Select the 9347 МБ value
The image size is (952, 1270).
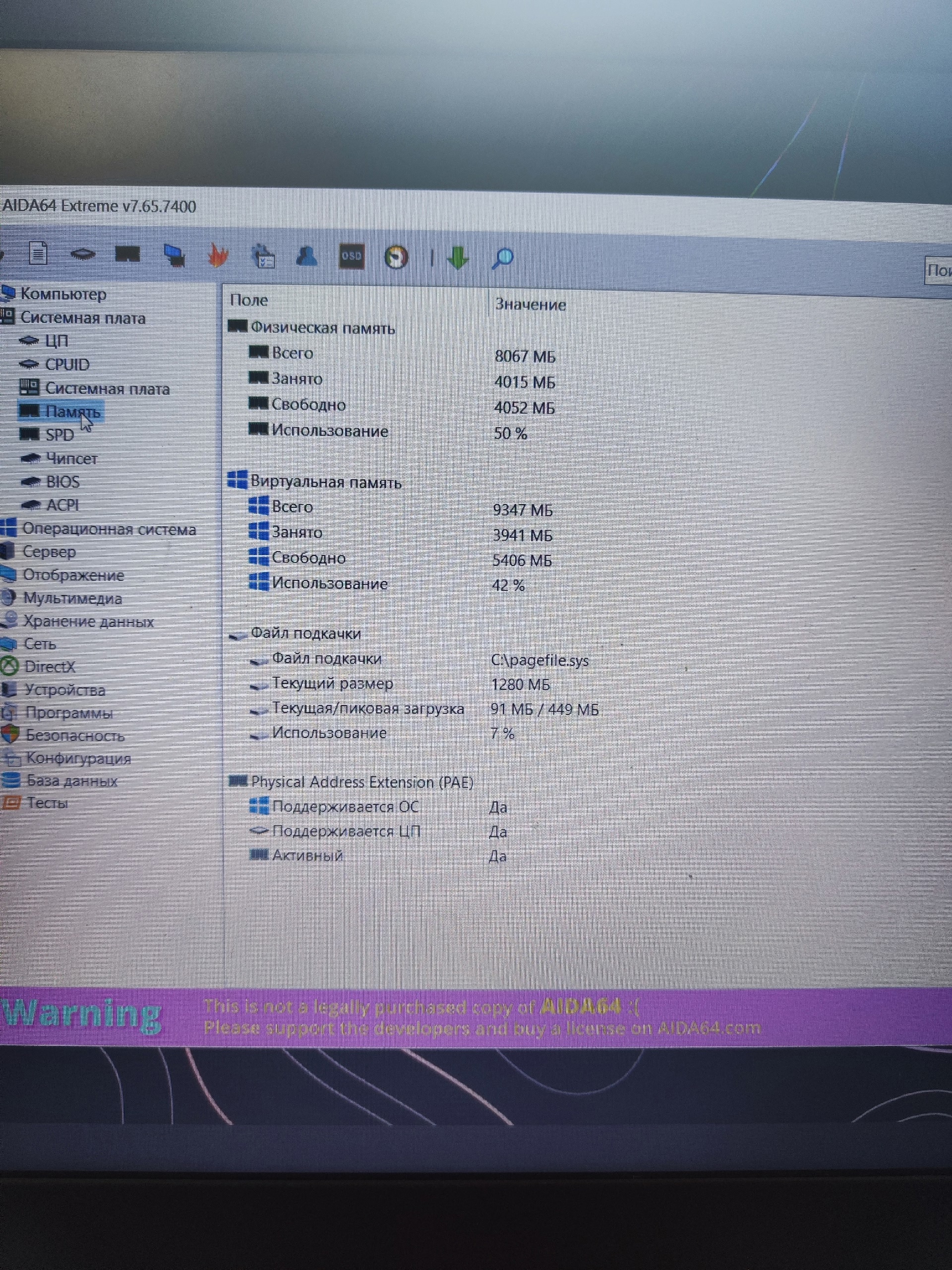pos(522,510)
